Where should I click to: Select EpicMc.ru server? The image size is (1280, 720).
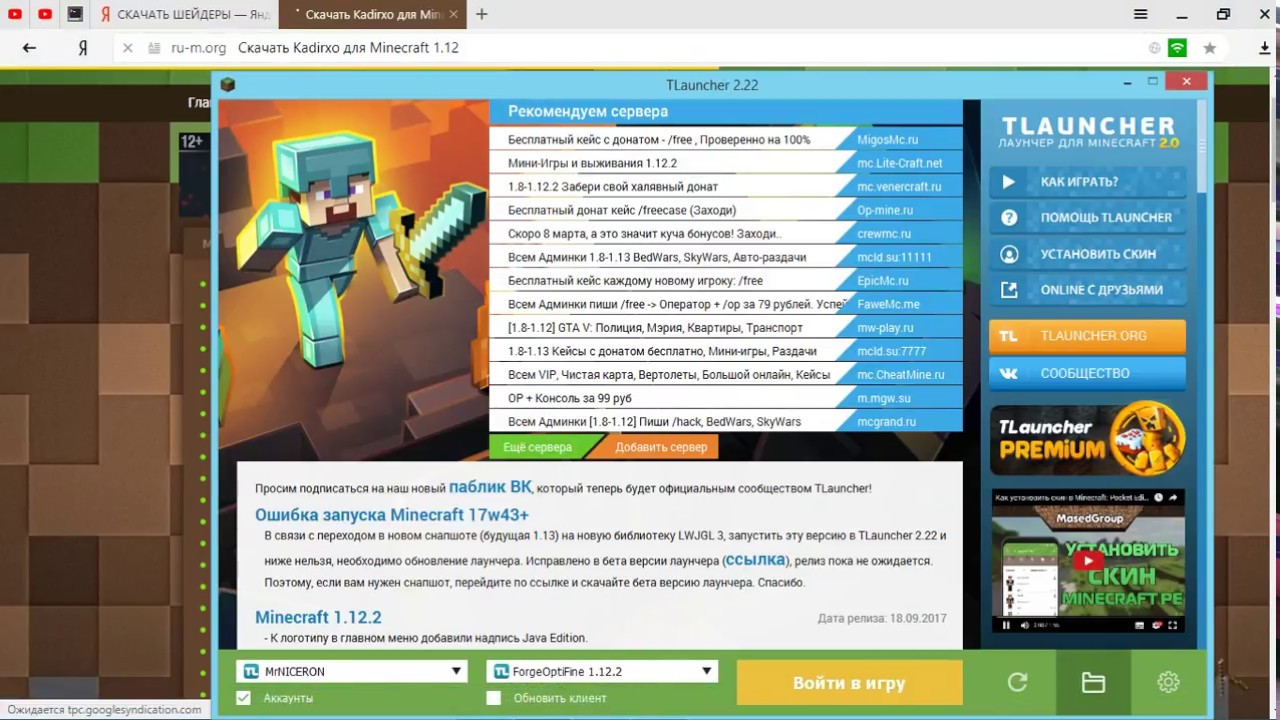point(726,281)
